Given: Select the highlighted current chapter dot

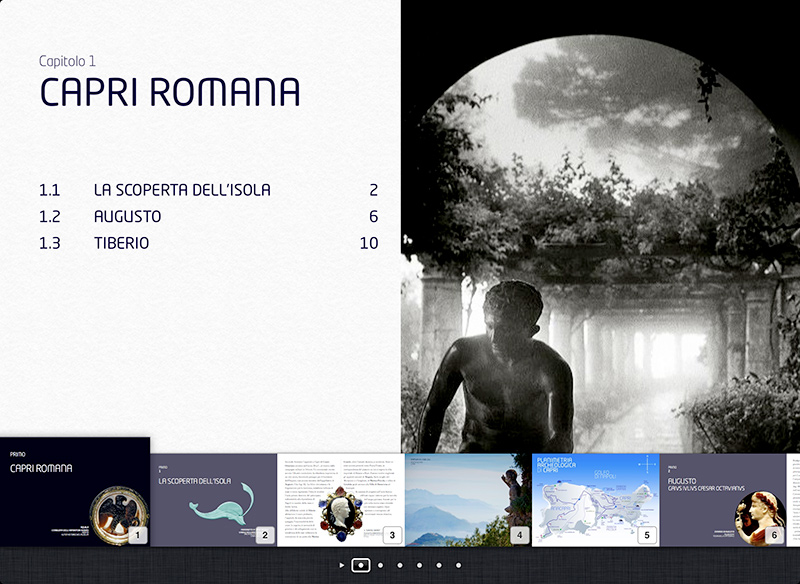Looking at the screenshot, I should coord(361,565).
